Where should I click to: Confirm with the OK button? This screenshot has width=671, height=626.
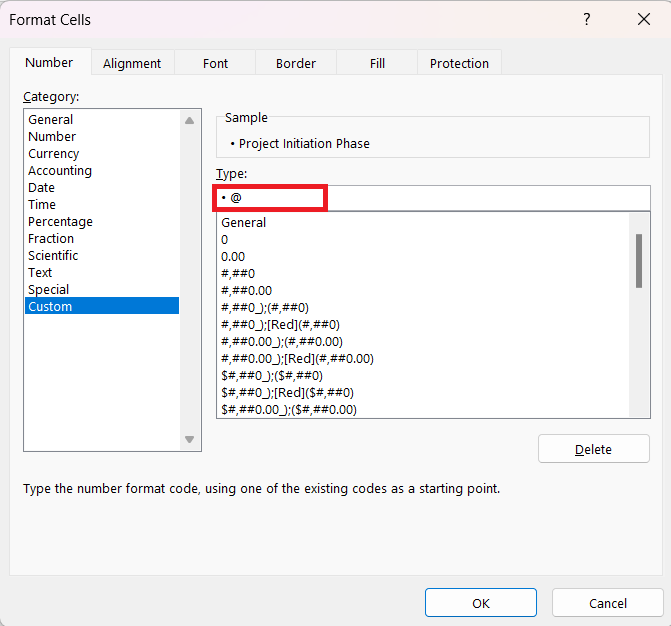[481, 602]
